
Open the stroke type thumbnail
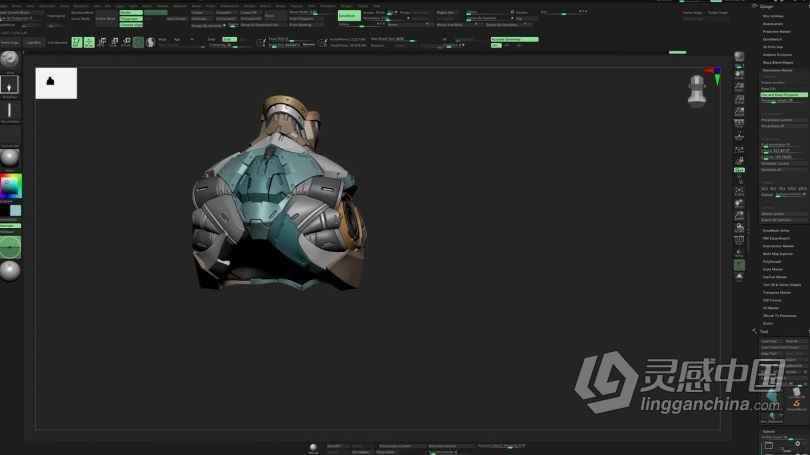[x=9, y=85]
